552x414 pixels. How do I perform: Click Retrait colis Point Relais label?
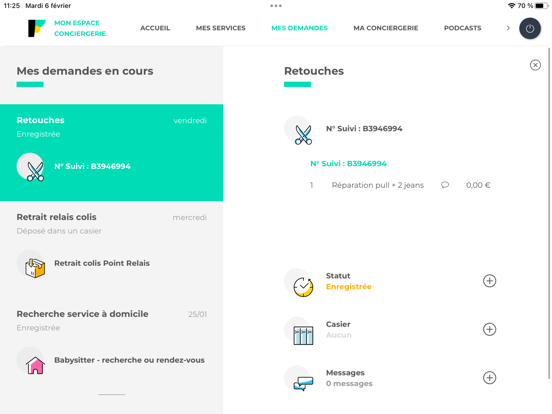(x=102, y=263)
